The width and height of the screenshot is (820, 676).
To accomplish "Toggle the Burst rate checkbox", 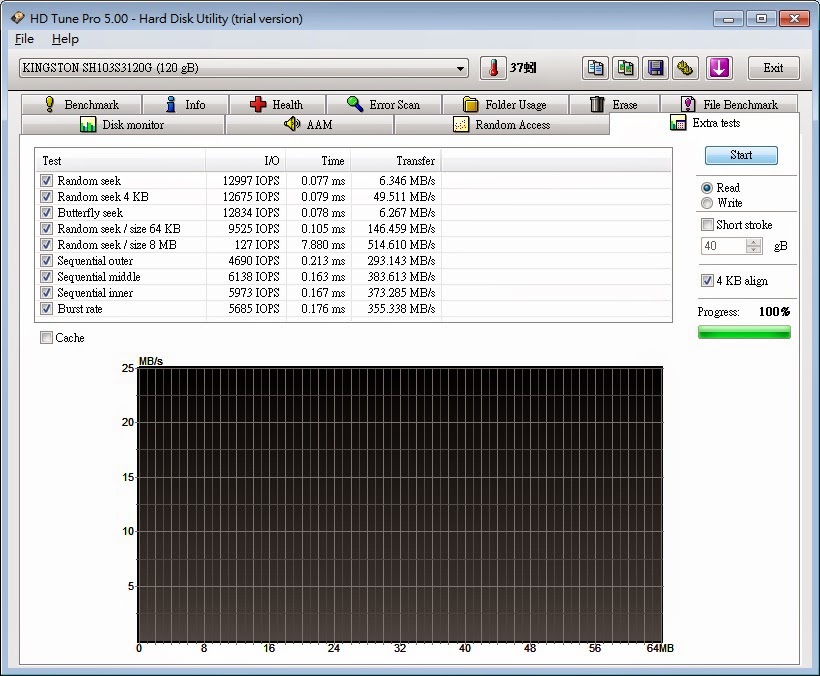I will pyautogui.click(x=46, y=308).
